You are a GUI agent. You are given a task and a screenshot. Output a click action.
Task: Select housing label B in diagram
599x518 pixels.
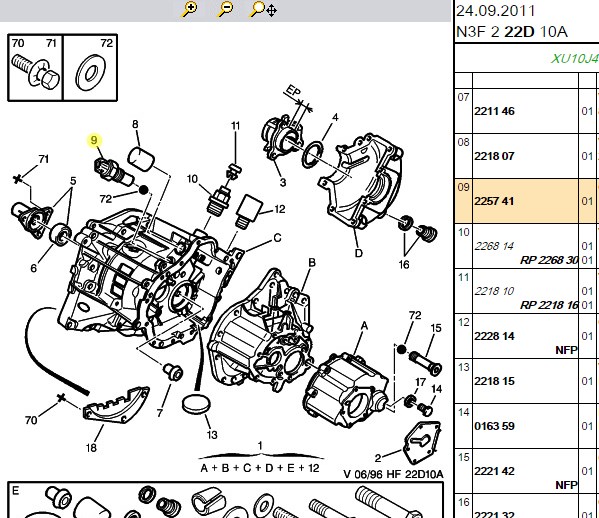point(312,263)
